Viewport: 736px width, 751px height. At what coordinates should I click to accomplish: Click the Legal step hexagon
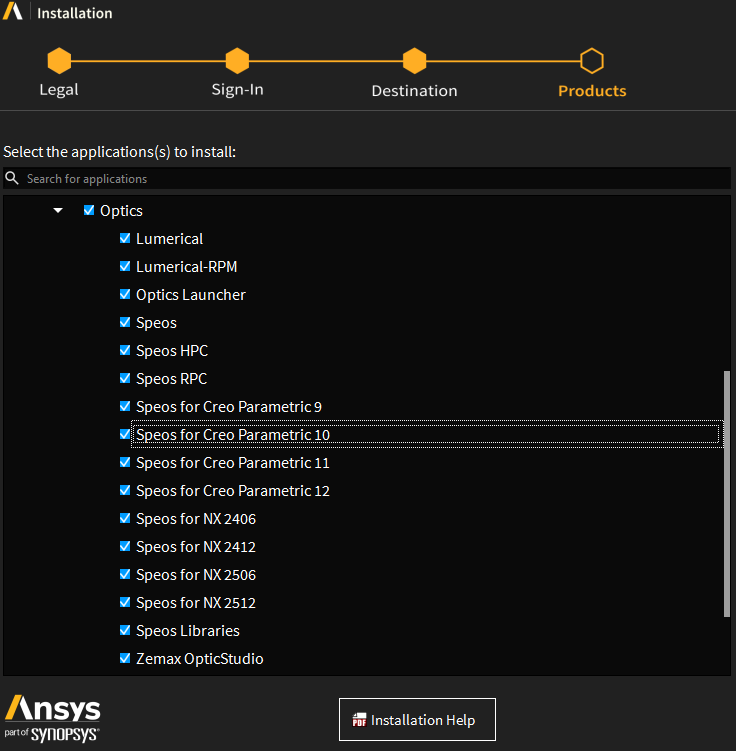pos(59,61)
